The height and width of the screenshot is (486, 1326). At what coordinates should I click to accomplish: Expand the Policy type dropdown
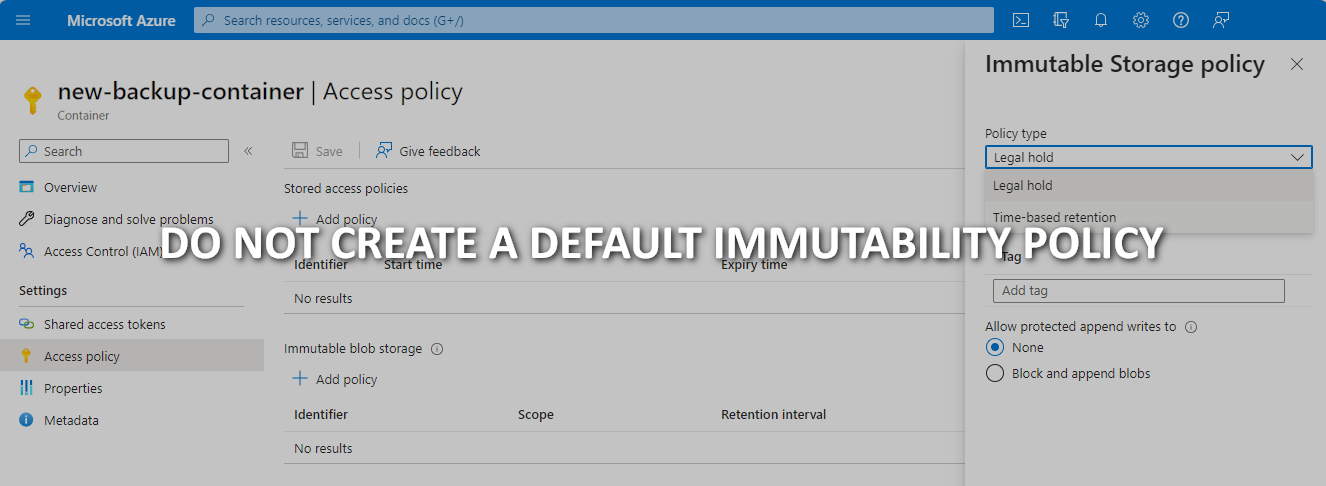point(1148,157)
